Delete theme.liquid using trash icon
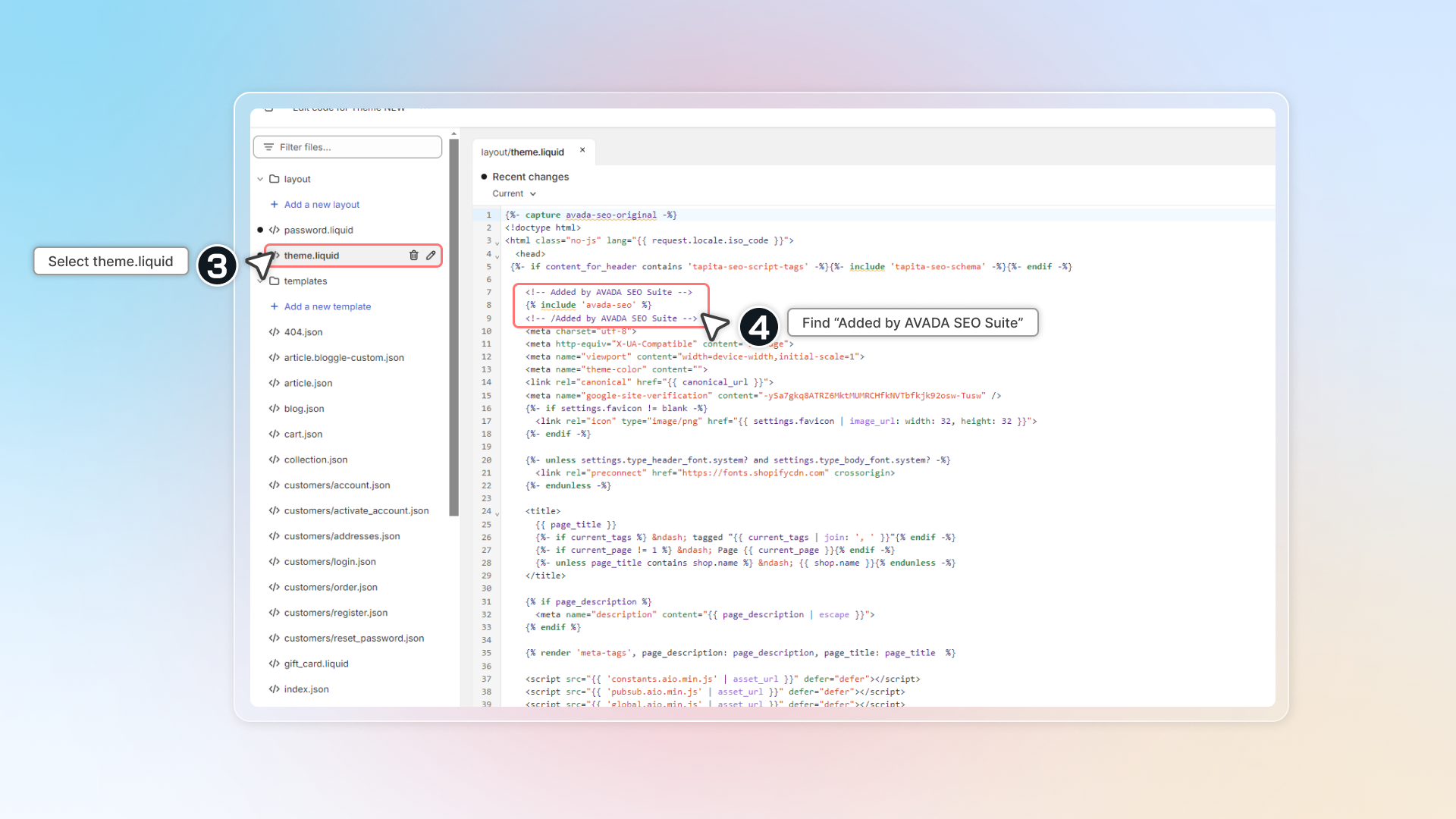The height and width of the screenshot is (819, 1456). tap(413, 256)
